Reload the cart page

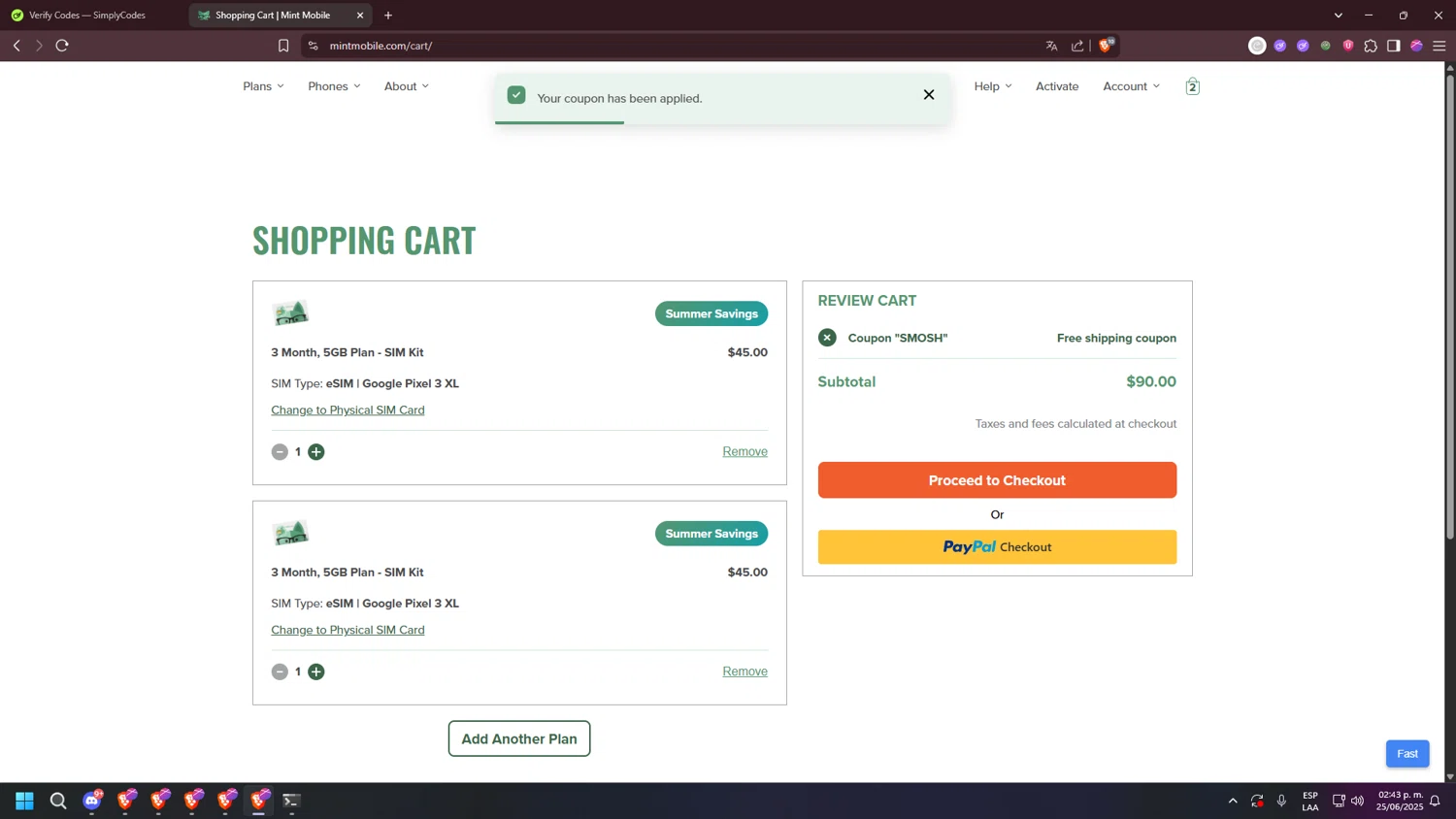point(62,46)
